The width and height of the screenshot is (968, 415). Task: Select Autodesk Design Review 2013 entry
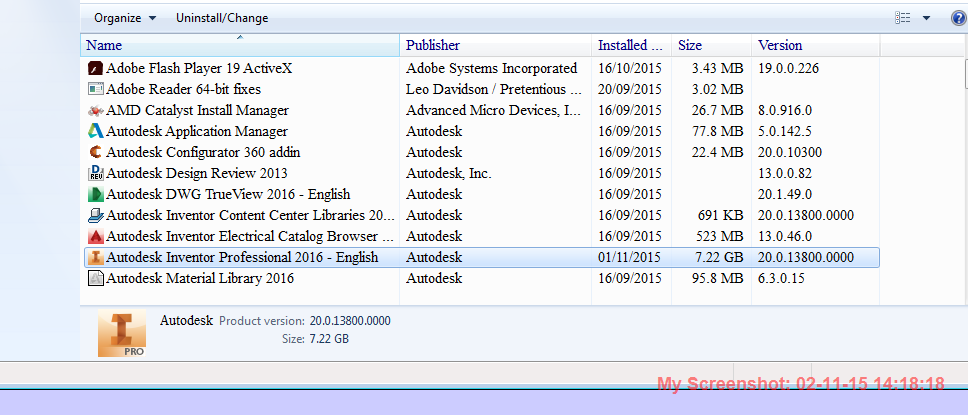(197, 174)
